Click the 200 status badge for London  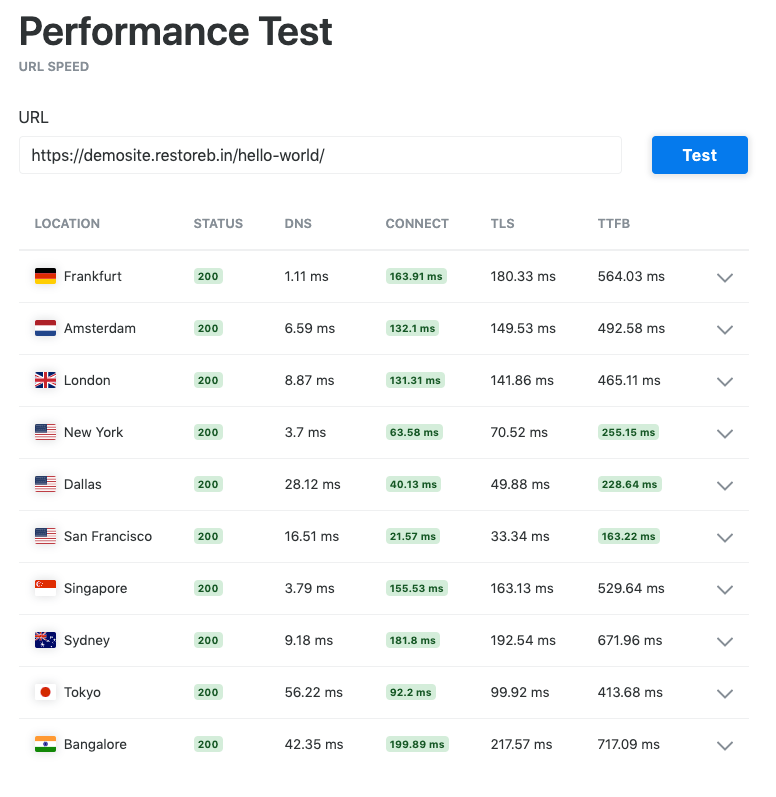[208, 380]
